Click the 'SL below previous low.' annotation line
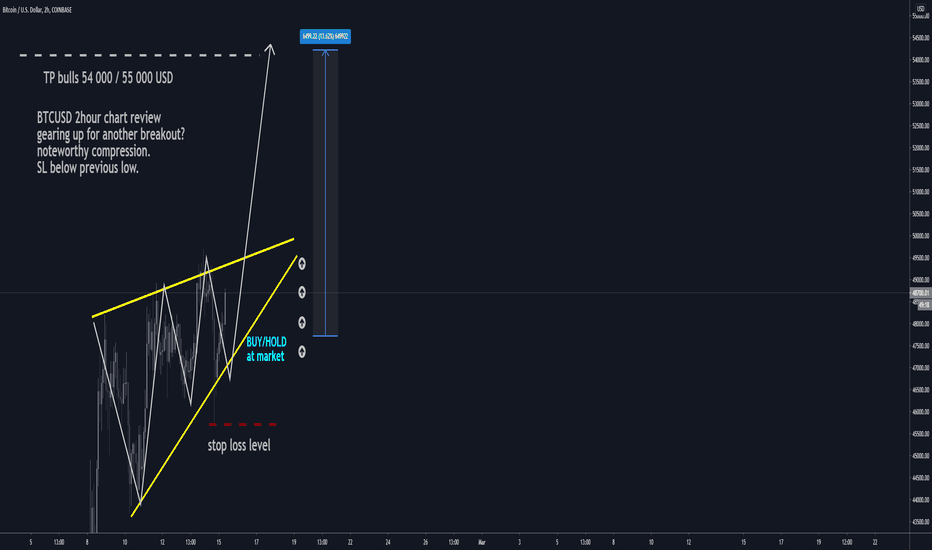 coord(88,168)
